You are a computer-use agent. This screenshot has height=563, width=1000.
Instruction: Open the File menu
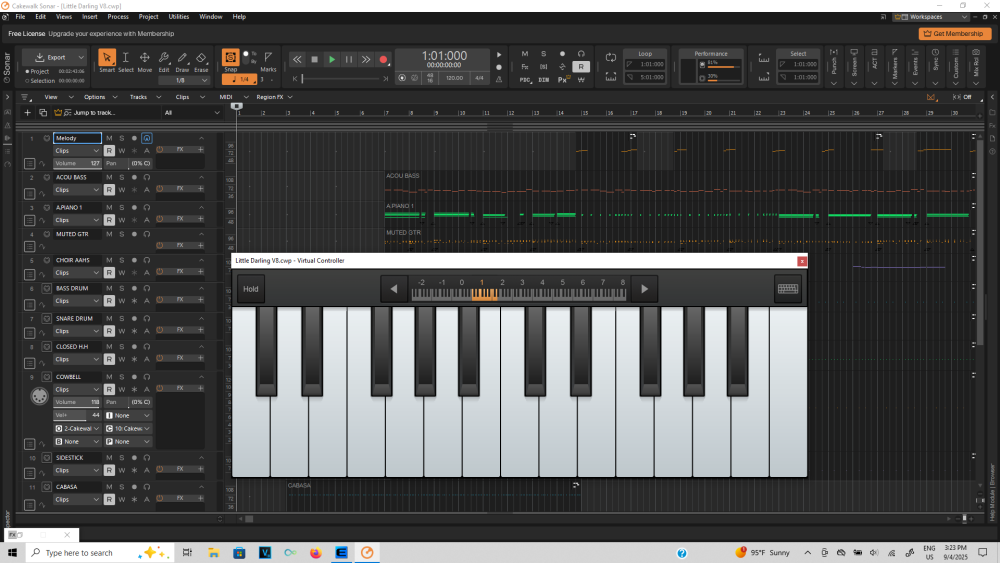tap(20, 17)
